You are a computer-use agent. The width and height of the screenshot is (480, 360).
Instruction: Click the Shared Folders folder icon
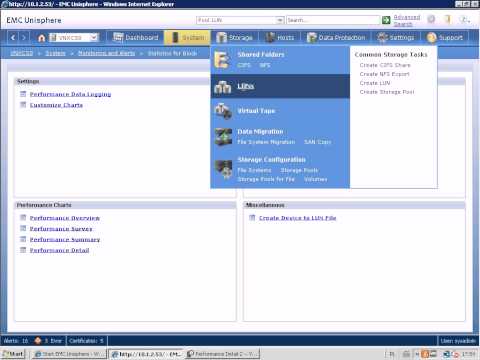[x=221, y=60]
